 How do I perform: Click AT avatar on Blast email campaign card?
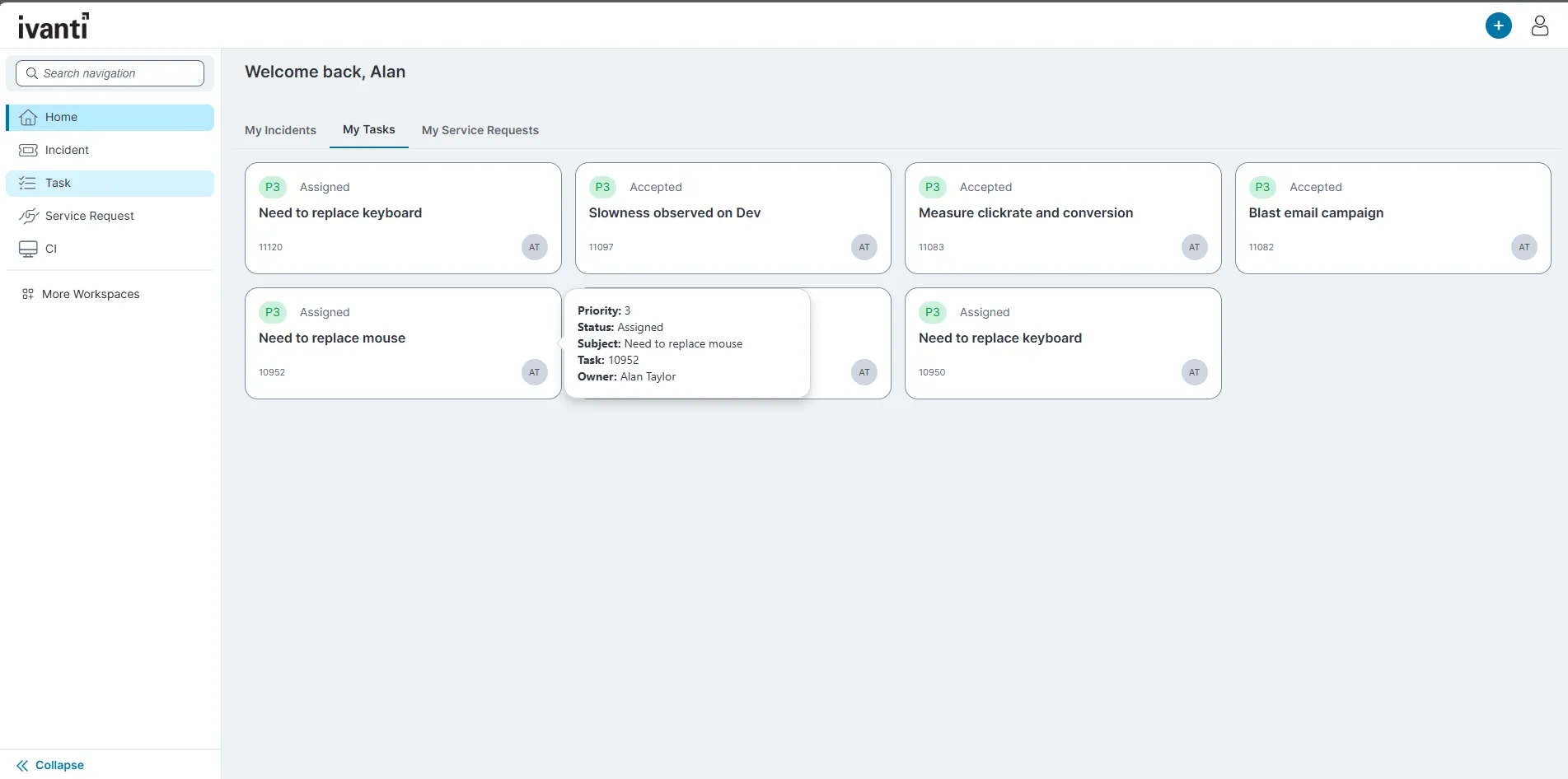coord(1524,247)
